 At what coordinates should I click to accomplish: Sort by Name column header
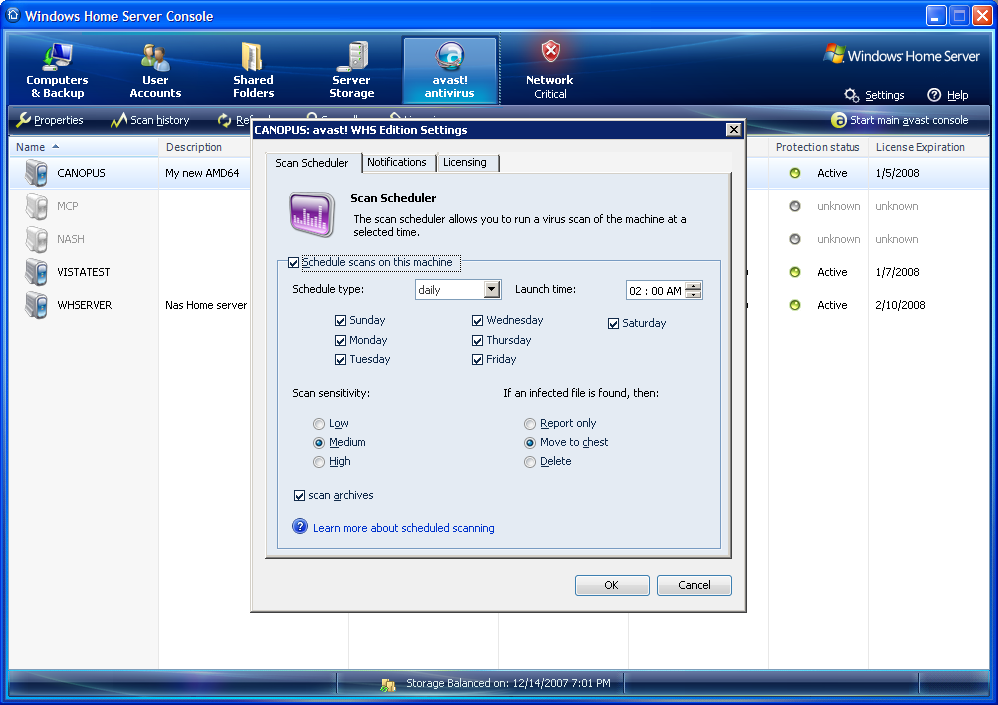(x=83, y=147)
